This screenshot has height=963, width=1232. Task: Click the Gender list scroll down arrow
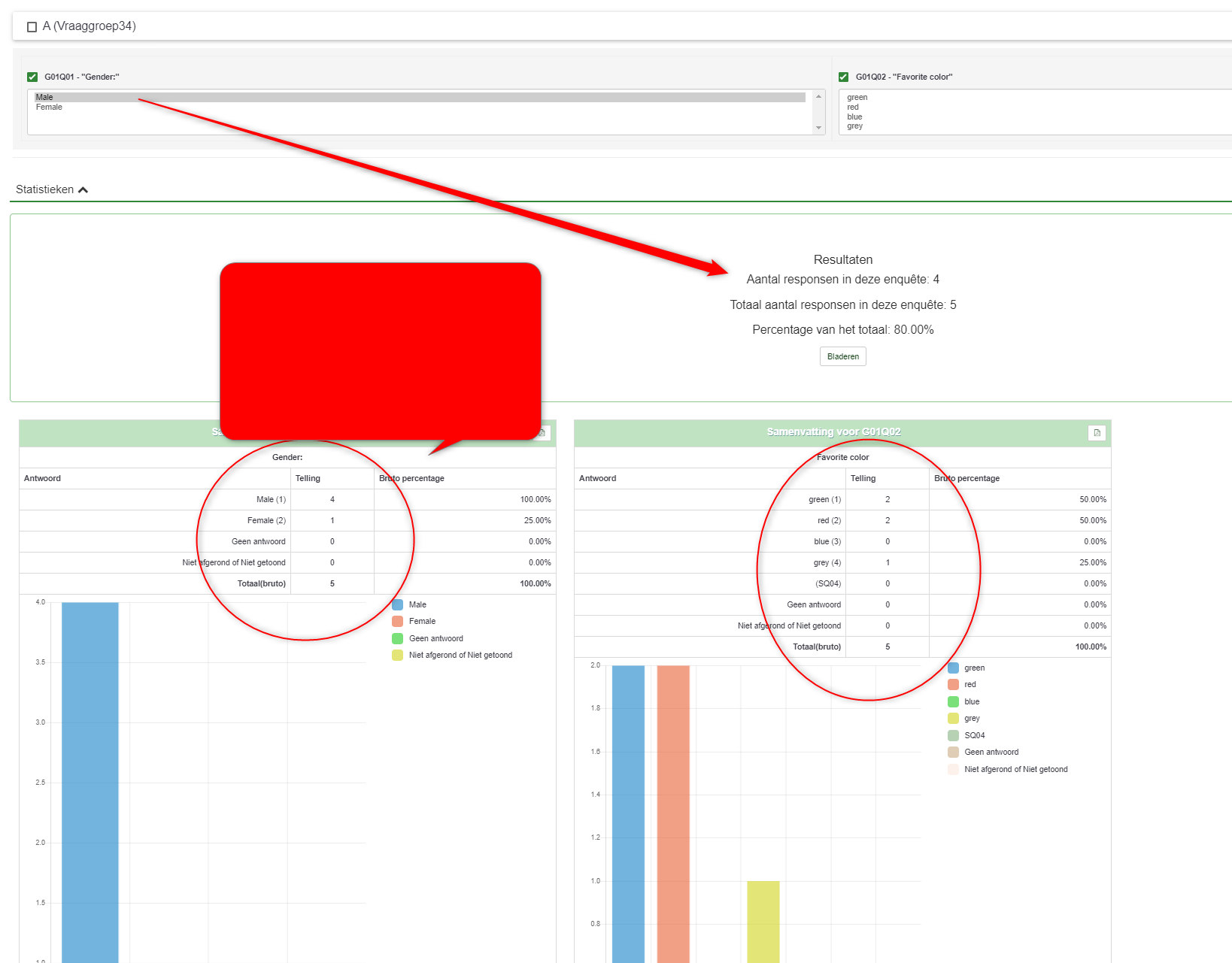tap(818, 128)
